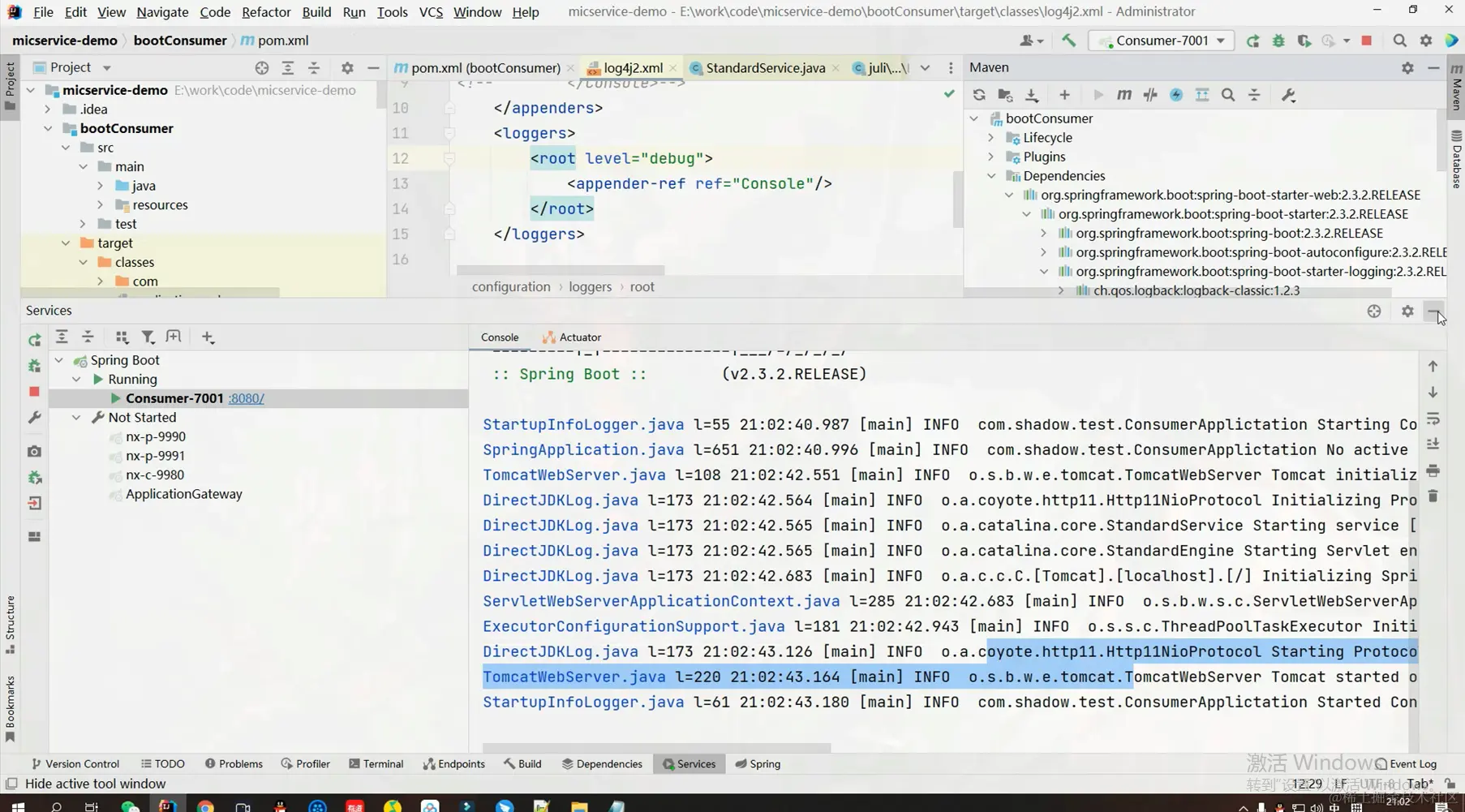Collapse all services in Services toolbar
This screenshot has width=1465, height=812.
88,337
